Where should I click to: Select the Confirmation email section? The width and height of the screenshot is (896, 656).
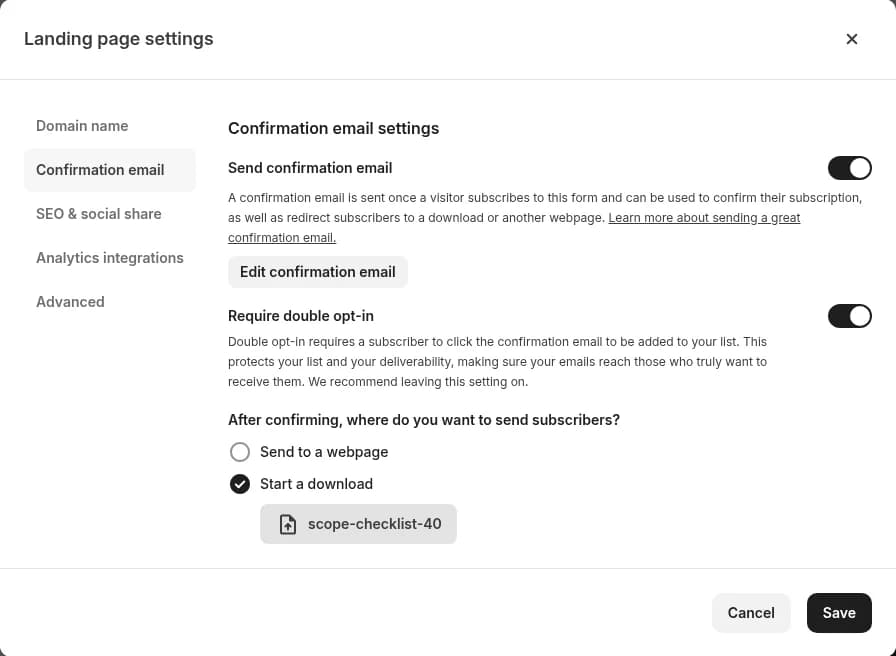110,170
